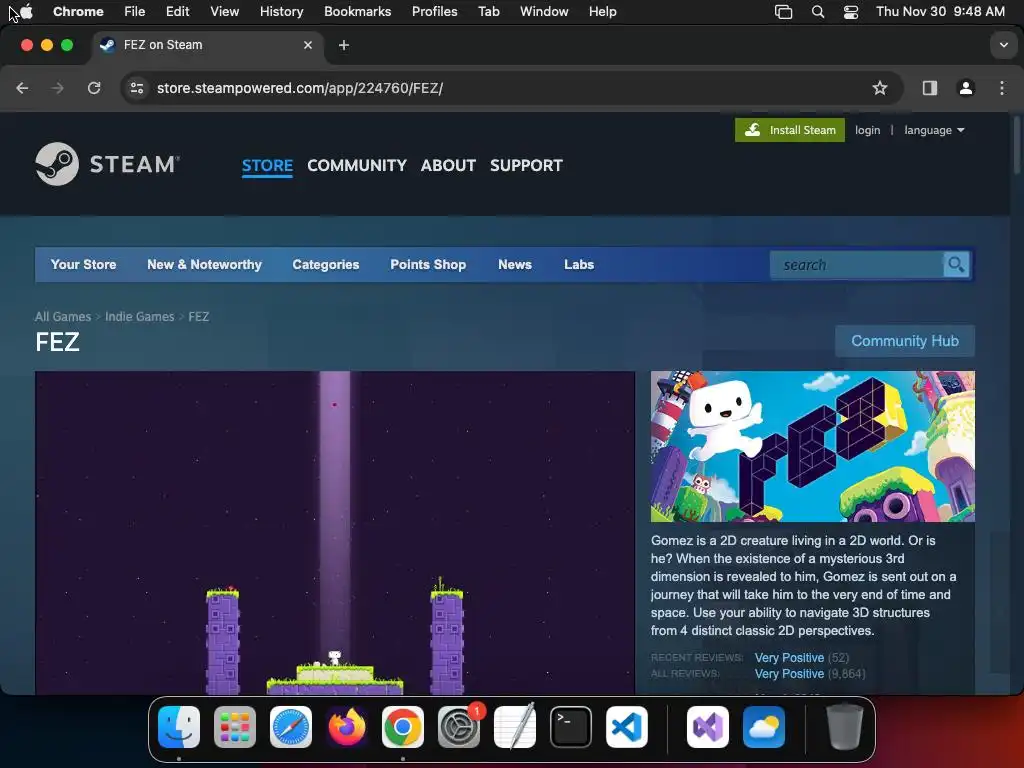Expand the tab search chevron
Screen dimensions: 1024x768
click(1004, 45)
